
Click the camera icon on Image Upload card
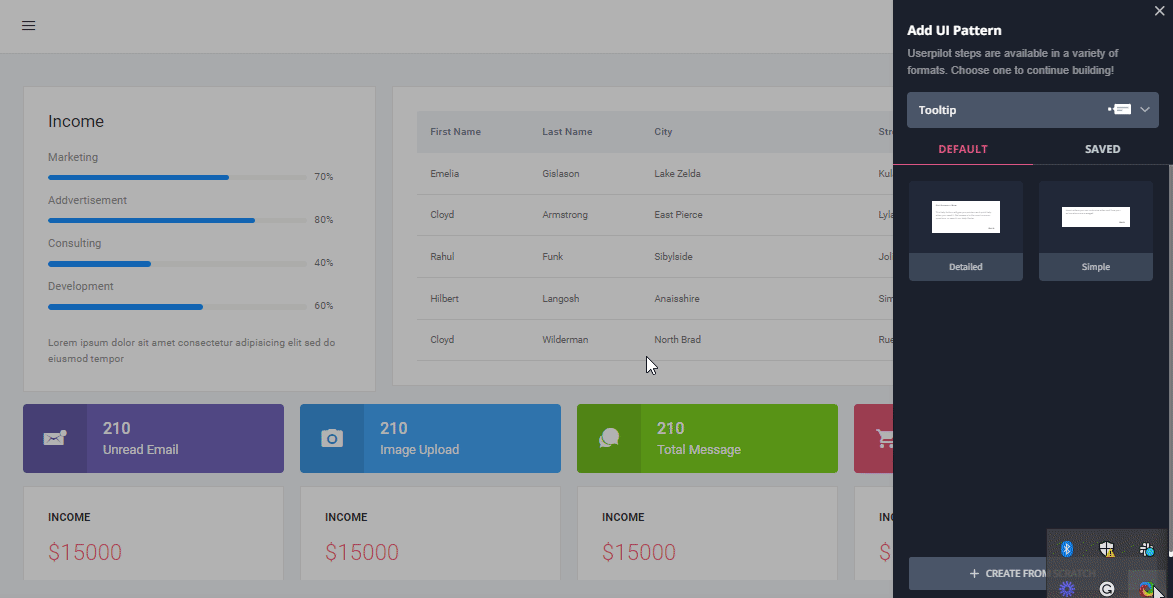pos(332,438)
